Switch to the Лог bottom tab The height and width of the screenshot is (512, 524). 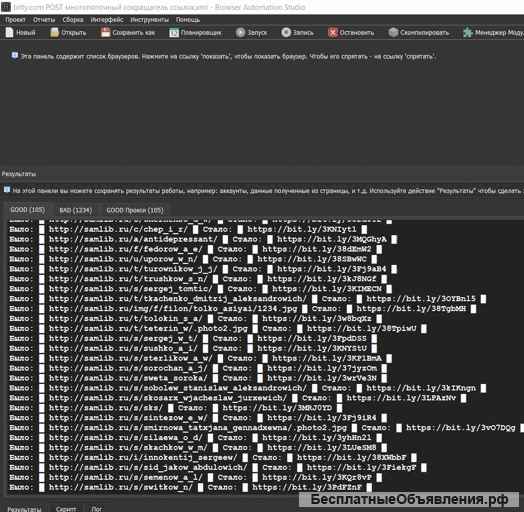pos(97,509)
